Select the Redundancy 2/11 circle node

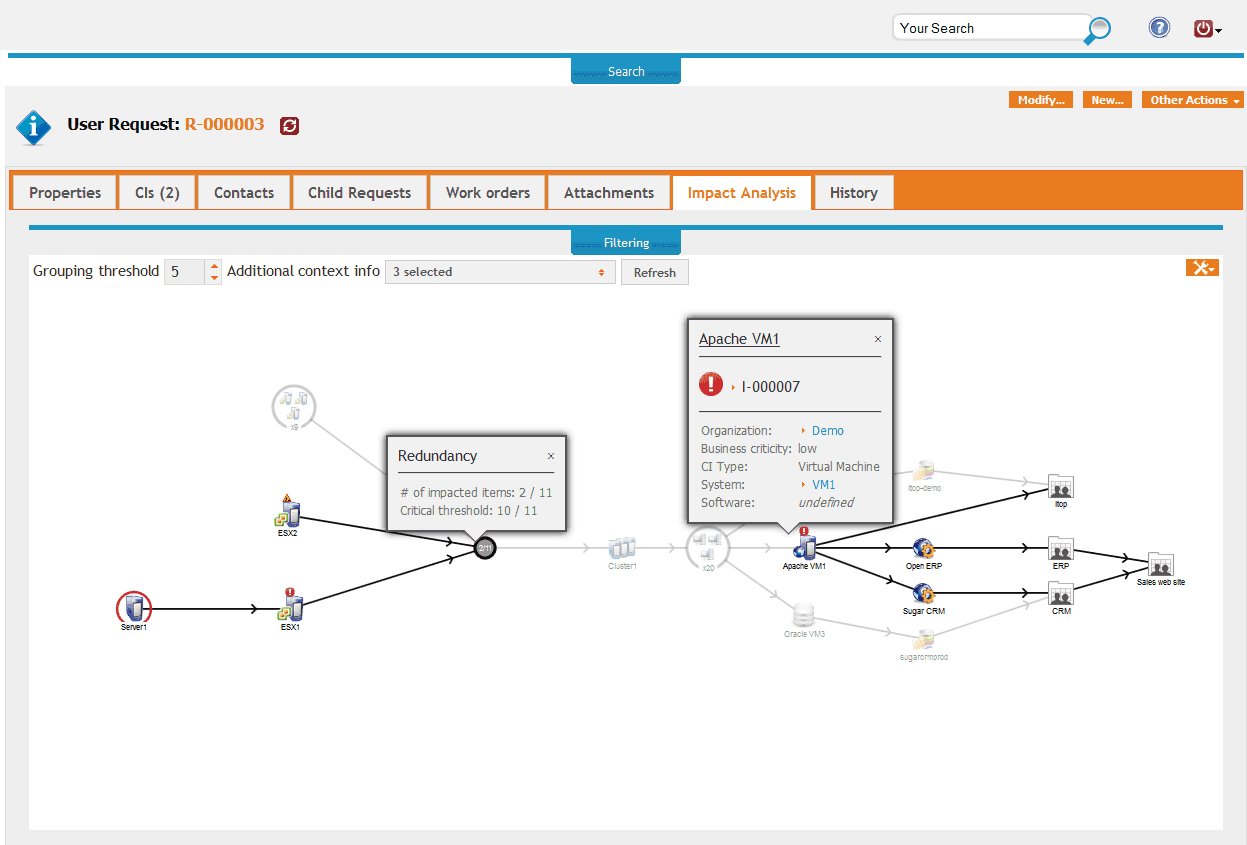[x=484, y=548]
